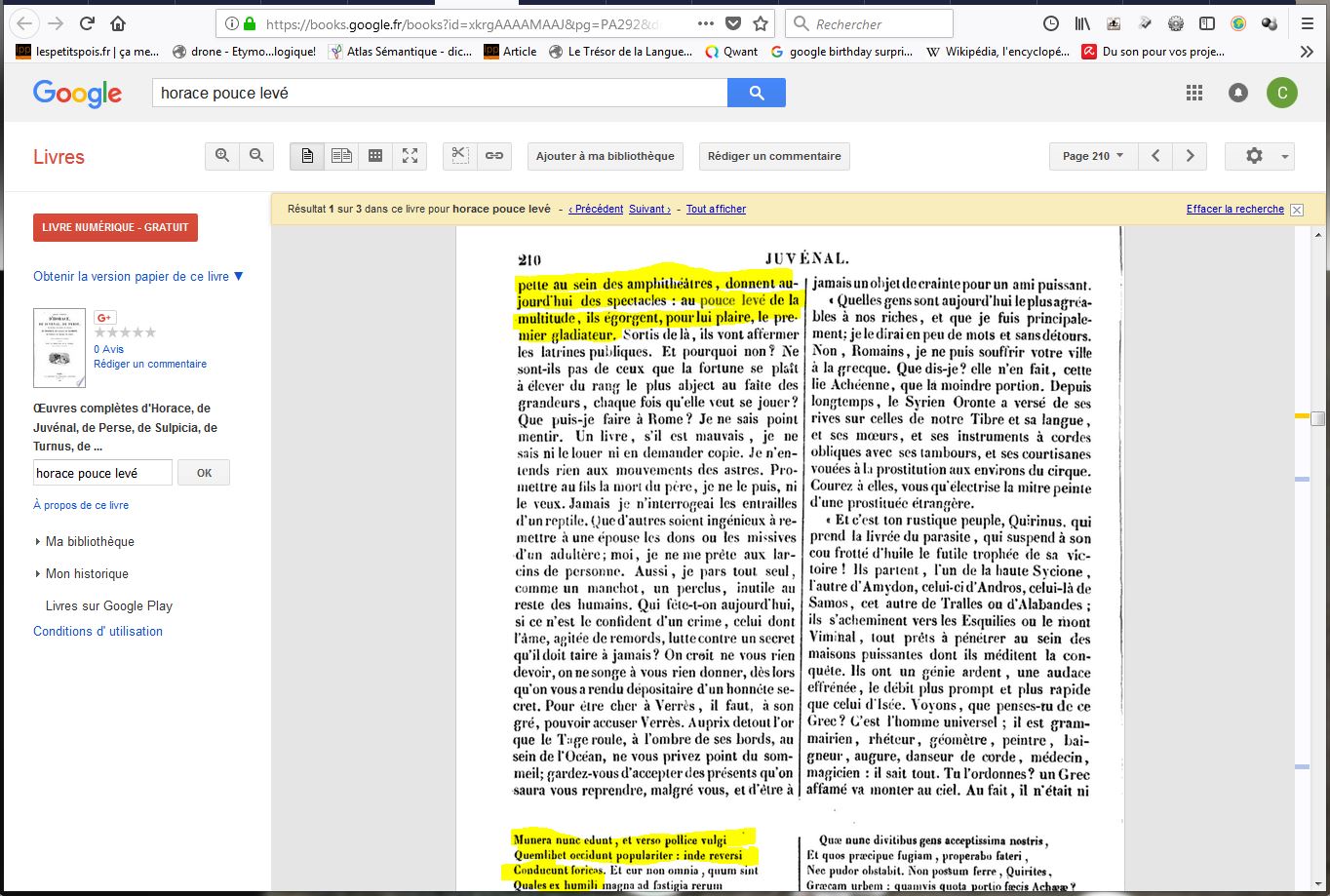This screenshot has width=1330, height=896.
Task: Close the search results bar
Action: (1296, 210)
